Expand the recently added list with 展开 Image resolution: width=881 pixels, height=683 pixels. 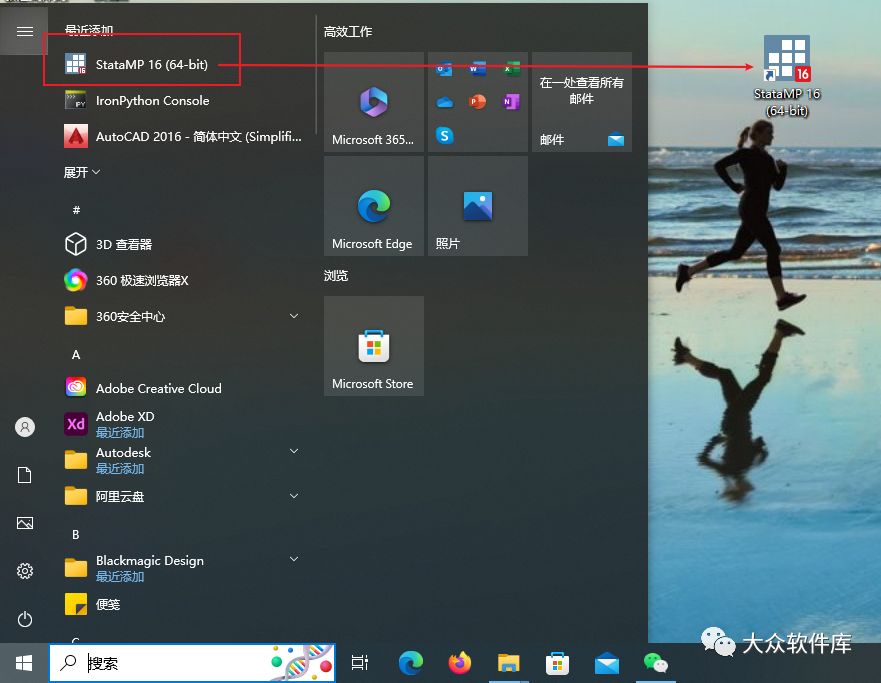[x=81, y=172]
